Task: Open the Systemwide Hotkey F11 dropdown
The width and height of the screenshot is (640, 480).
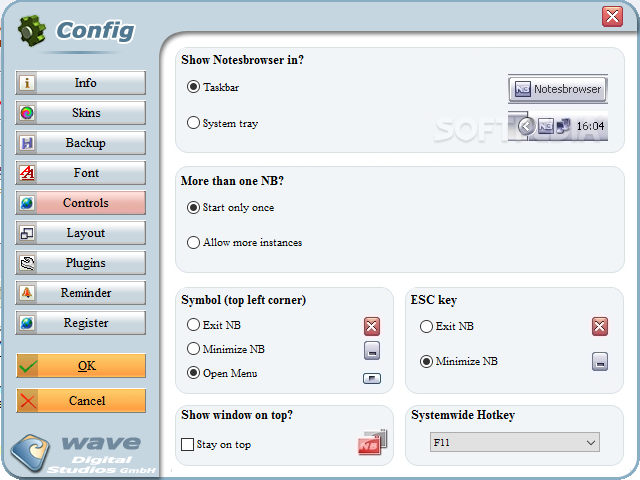Action: (x=514, y=442)
